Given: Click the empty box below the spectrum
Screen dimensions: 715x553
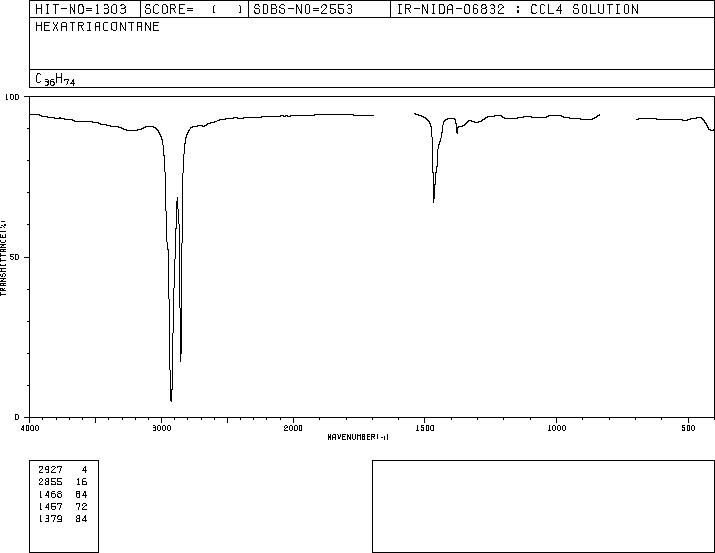Looking at the screenshot, I should click(x=543, y=506).
